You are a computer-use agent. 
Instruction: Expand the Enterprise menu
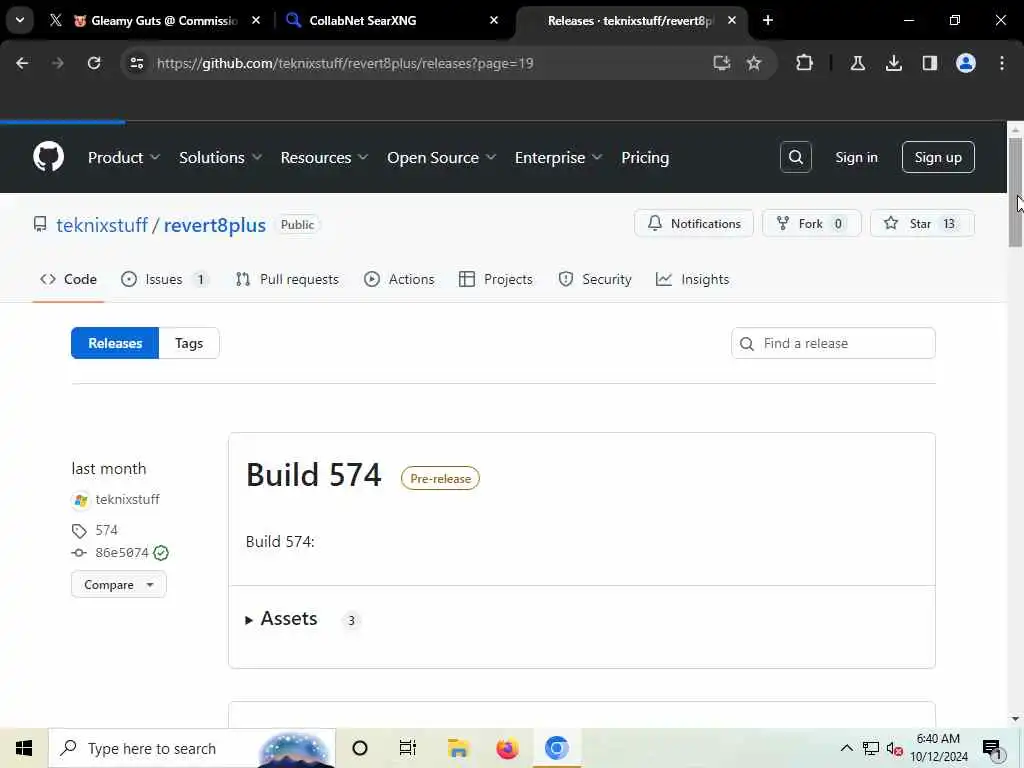558,157
